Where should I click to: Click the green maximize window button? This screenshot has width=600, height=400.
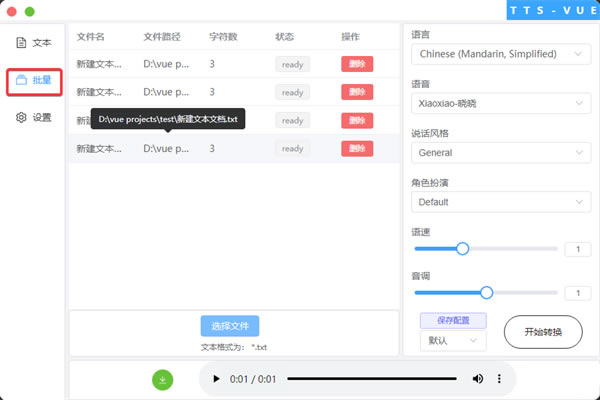pos(30,12)
